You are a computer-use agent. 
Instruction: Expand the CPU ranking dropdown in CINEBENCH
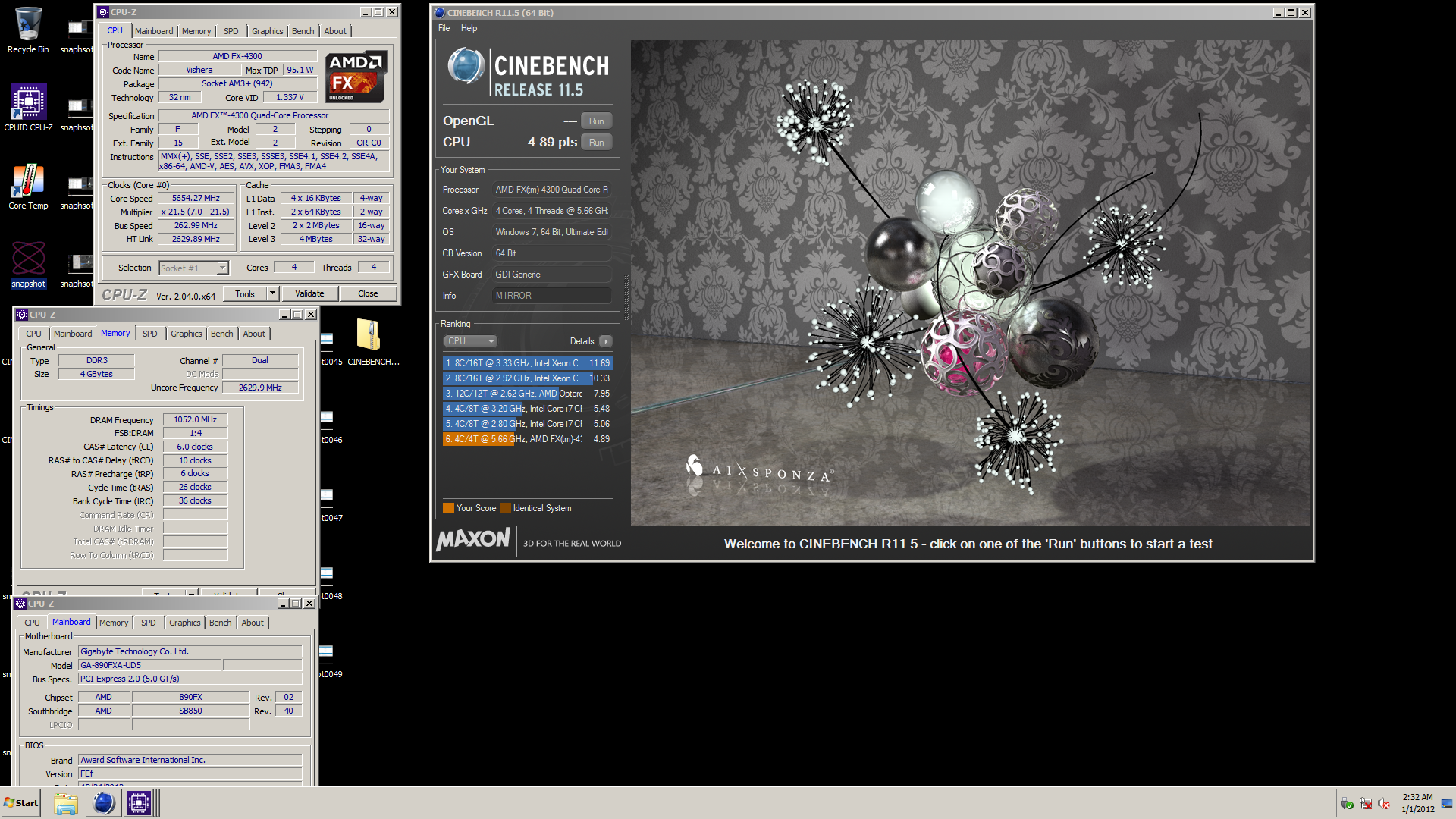click(x=470, y=341)
